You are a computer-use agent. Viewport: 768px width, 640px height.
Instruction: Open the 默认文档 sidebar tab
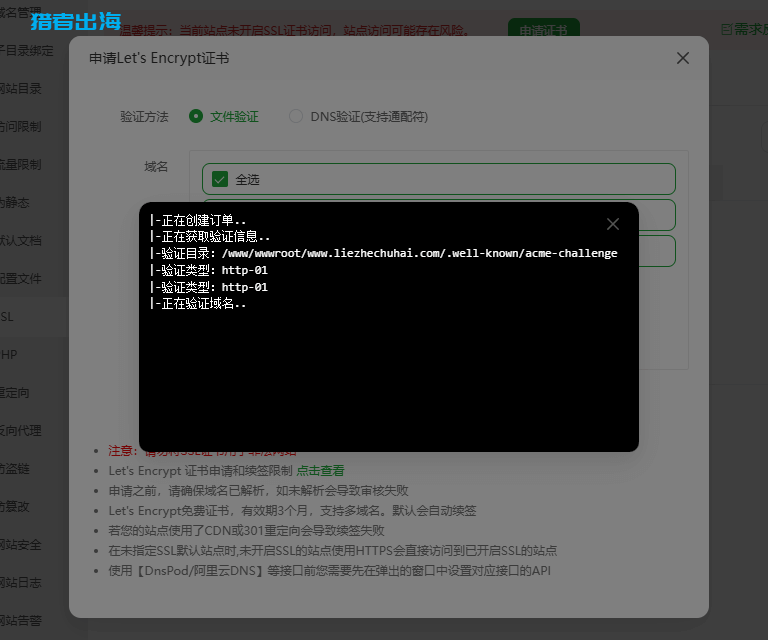pos(21,240)
